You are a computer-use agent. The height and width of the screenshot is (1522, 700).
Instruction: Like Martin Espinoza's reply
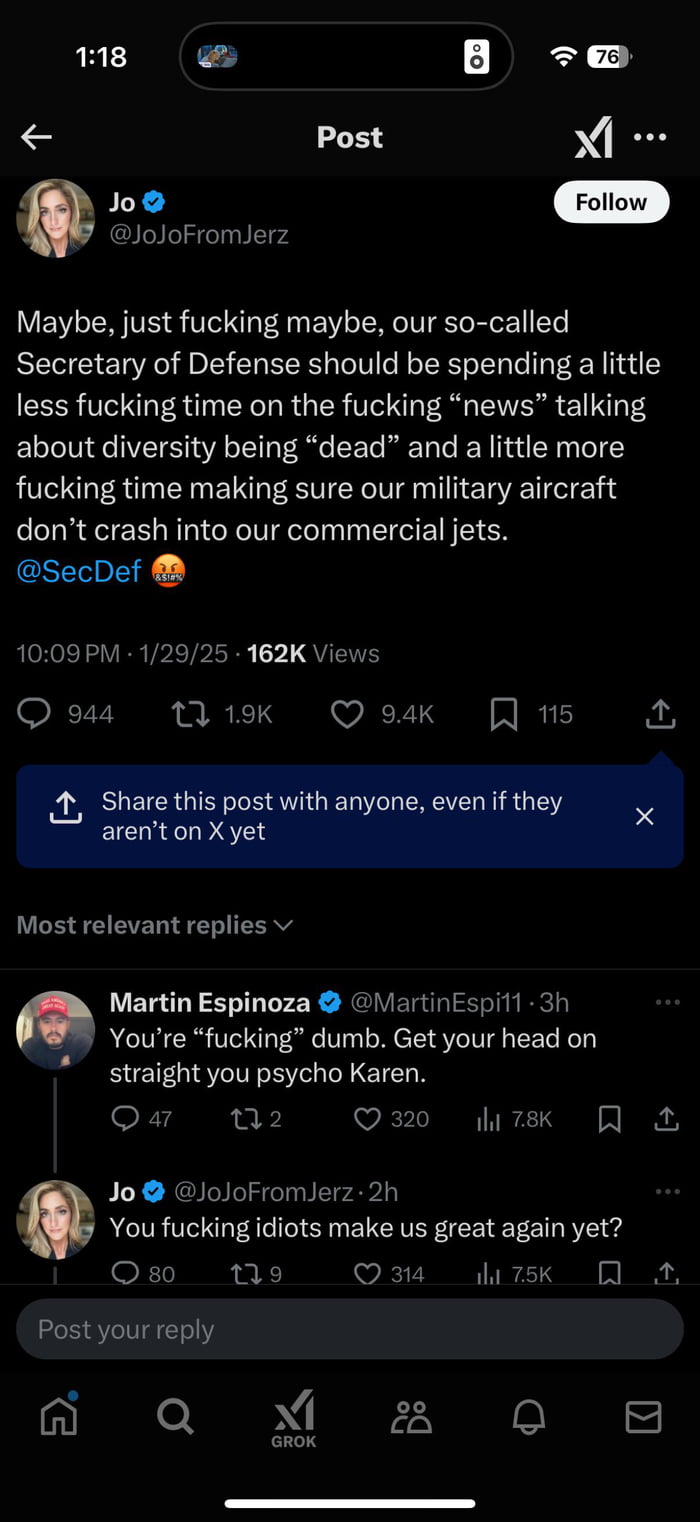pyautogui.click(x=368, y=1119)
